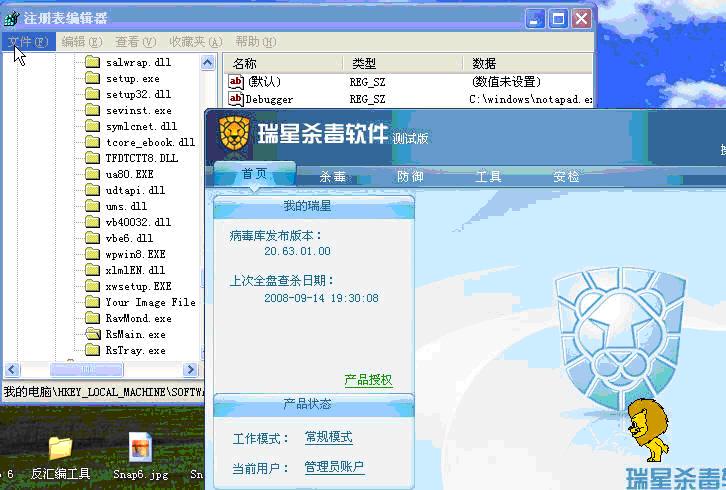Click the horizontal scrollbar left arrow

13,370
